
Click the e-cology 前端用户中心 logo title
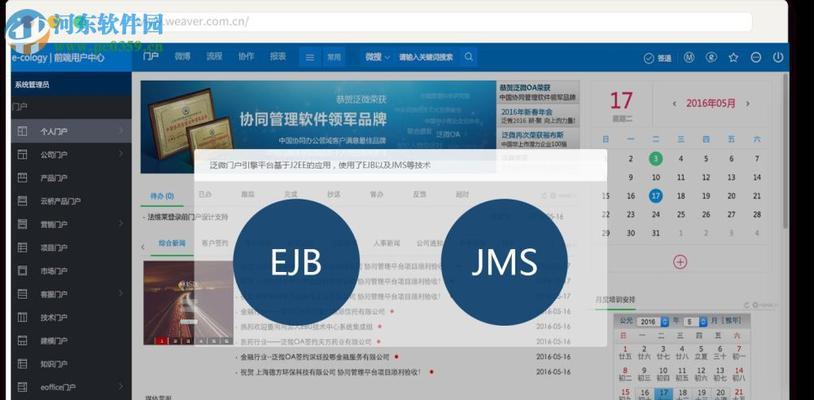point(58,58)
